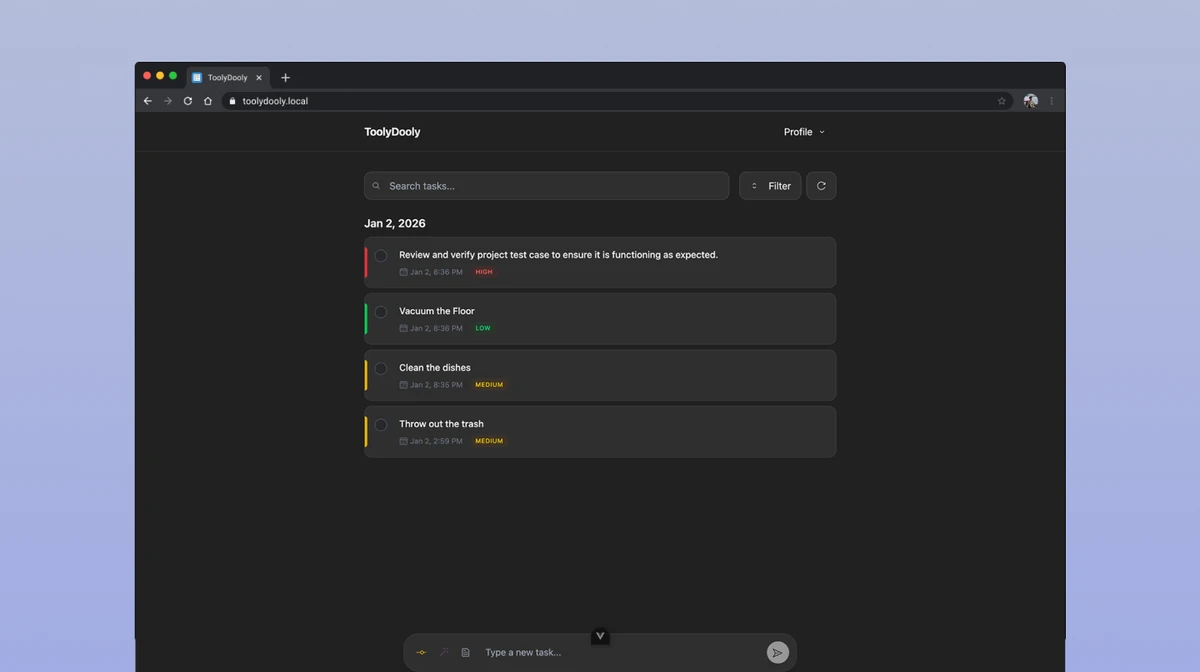Collapse the task input bar with chevron

tap(600, 636)
